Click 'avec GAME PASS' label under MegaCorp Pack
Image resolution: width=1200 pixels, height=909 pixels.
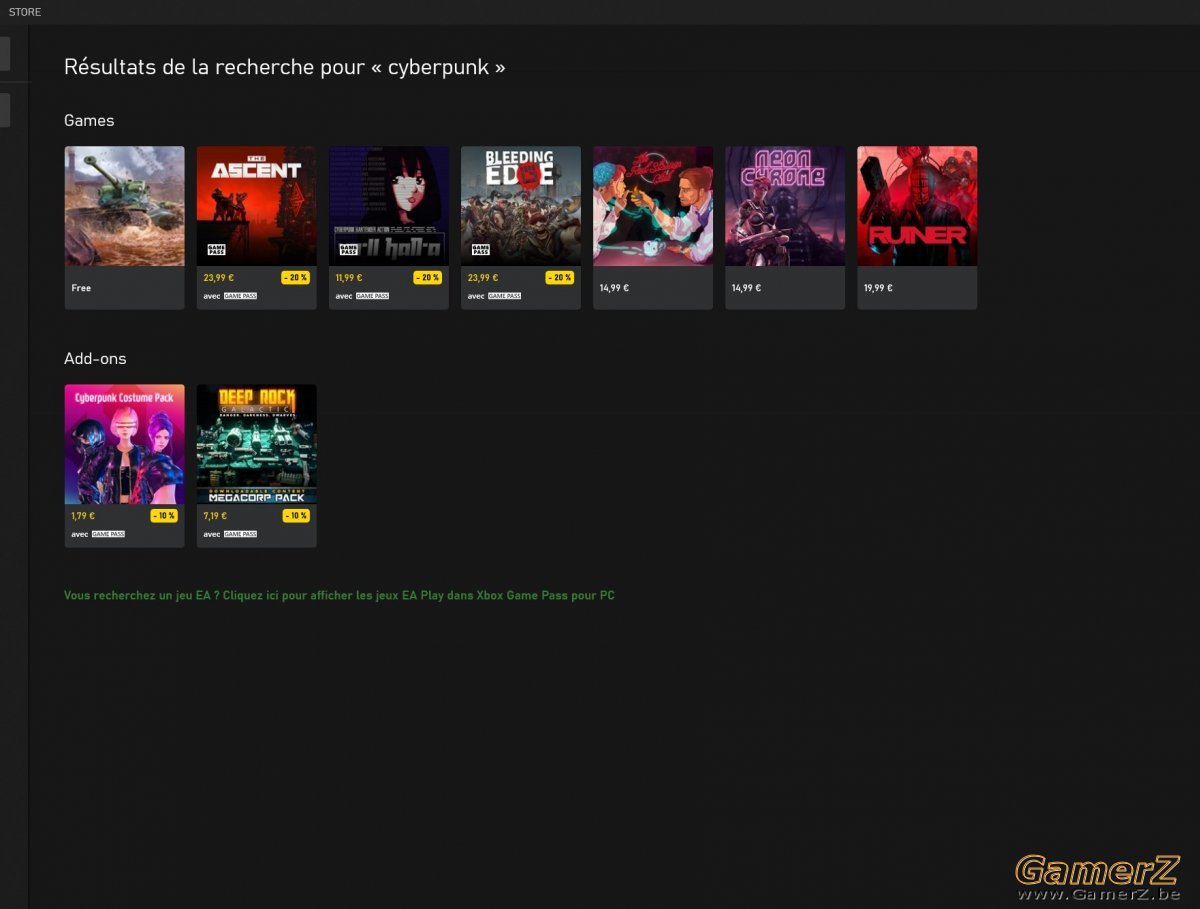point(230,534)
